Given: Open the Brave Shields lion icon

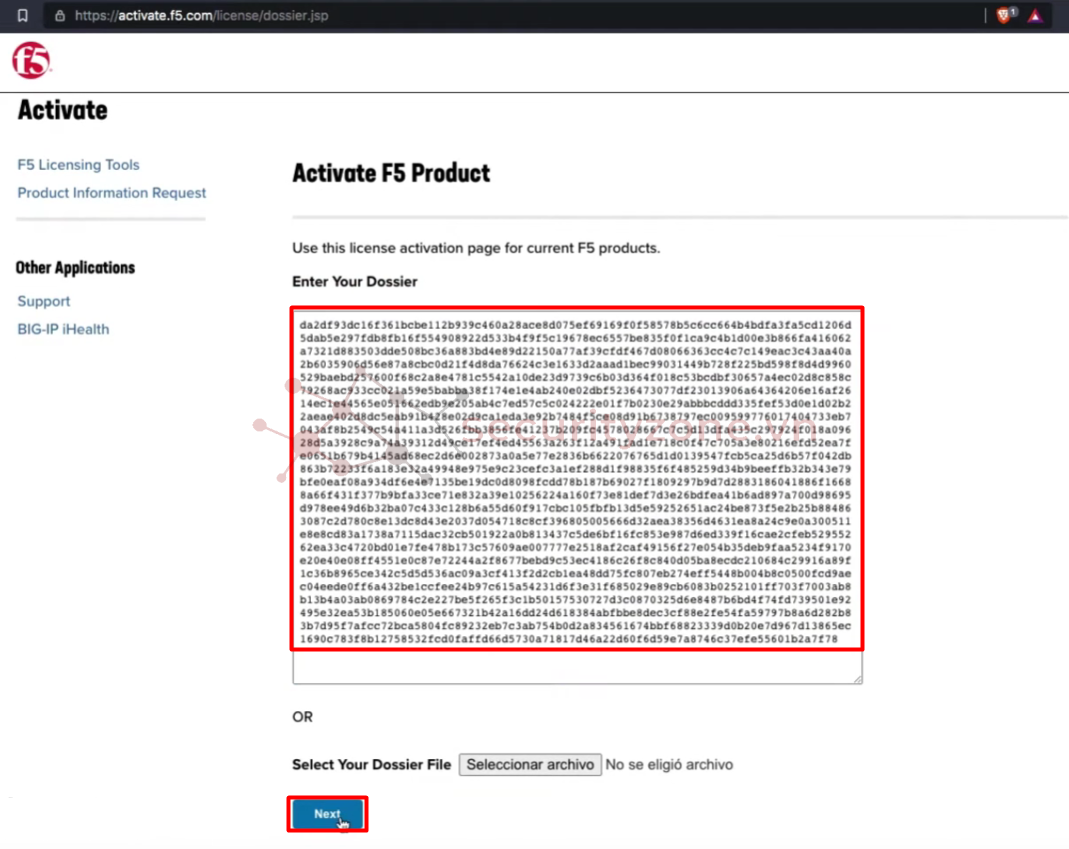Looking at the screenshot, I should [1006, 16].
